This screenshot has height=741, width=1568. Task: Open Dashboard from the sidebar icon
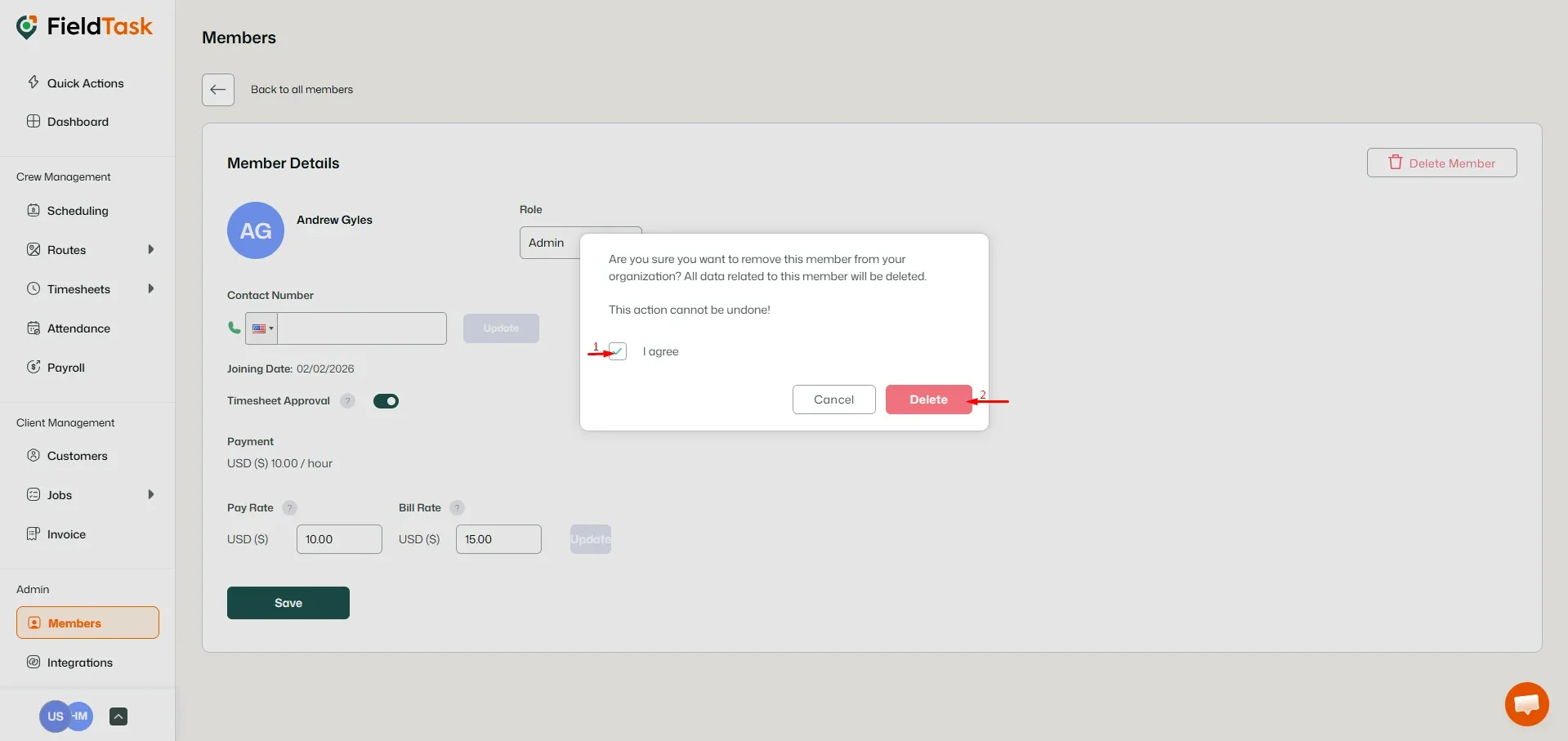click(x=34, y=121)
